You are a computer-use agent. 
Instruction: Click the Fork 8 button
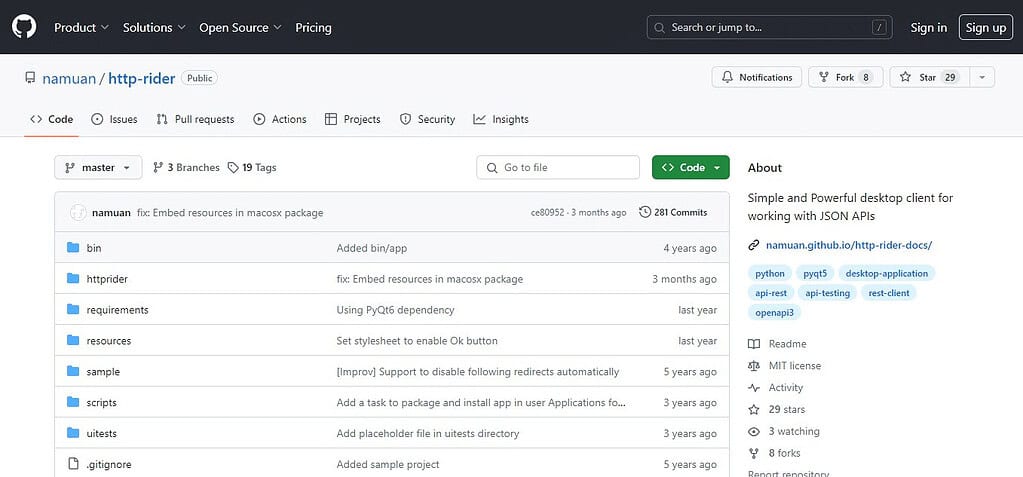point(846,77)
